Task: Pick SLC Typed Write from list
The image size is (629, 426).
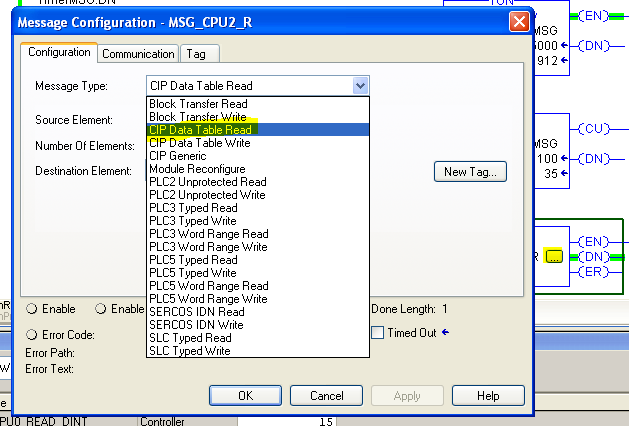Action: 258,351
